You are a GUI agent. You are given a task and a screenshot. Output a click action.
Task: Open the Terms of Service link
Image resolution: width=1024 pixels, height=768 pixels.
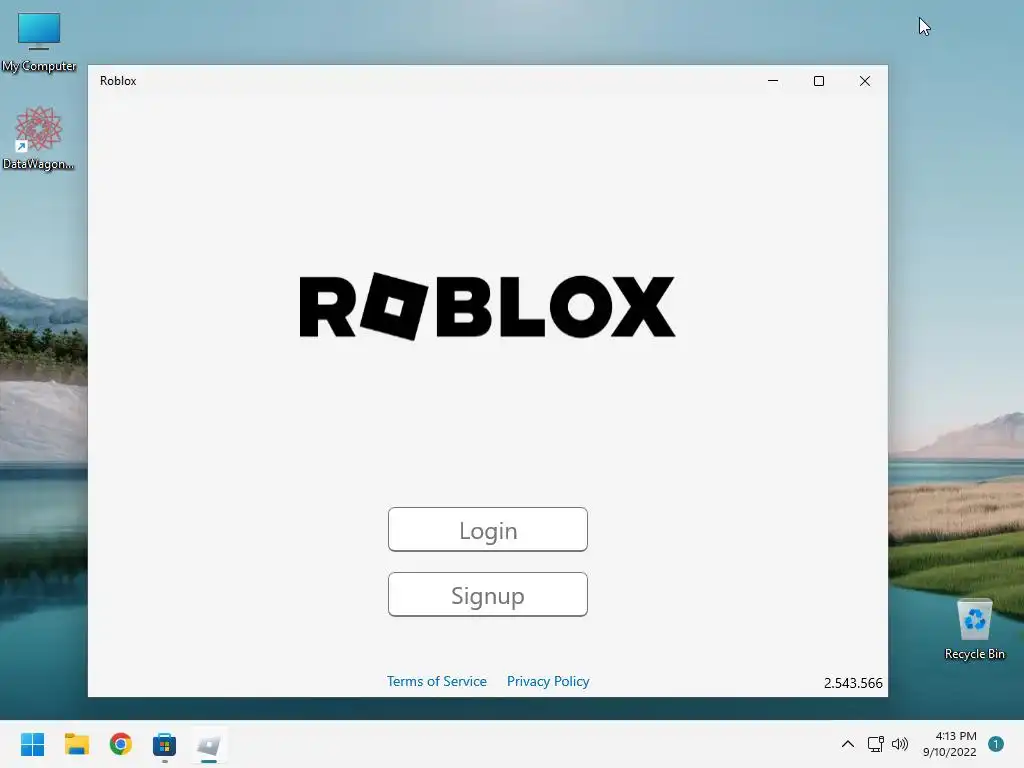[437, 681]
